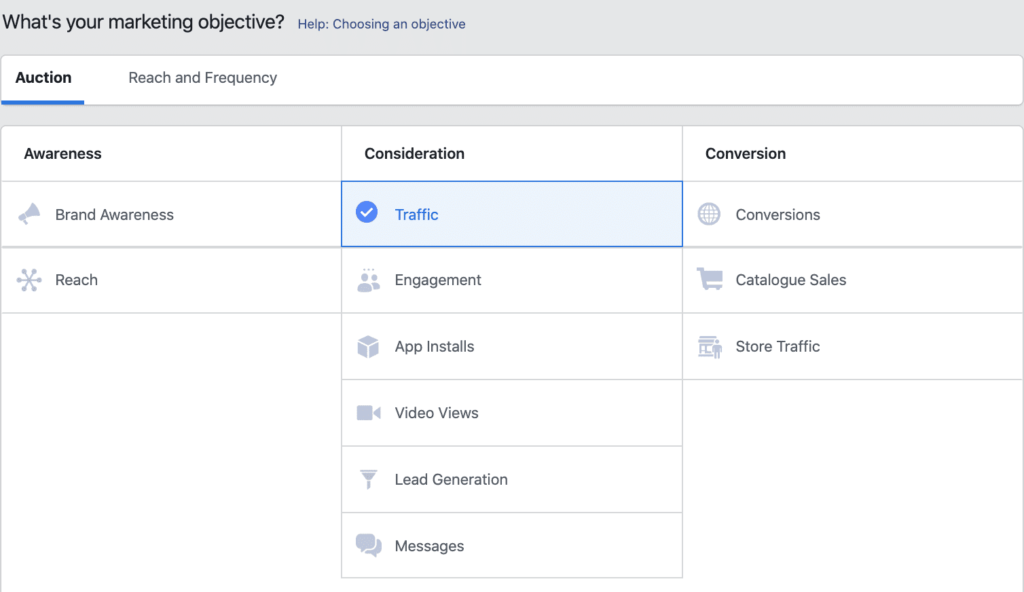This screenshot has height=592, width=1024.
Task: Click the Catalogue Sales cart icon
Action: click(x=709, y=279)
